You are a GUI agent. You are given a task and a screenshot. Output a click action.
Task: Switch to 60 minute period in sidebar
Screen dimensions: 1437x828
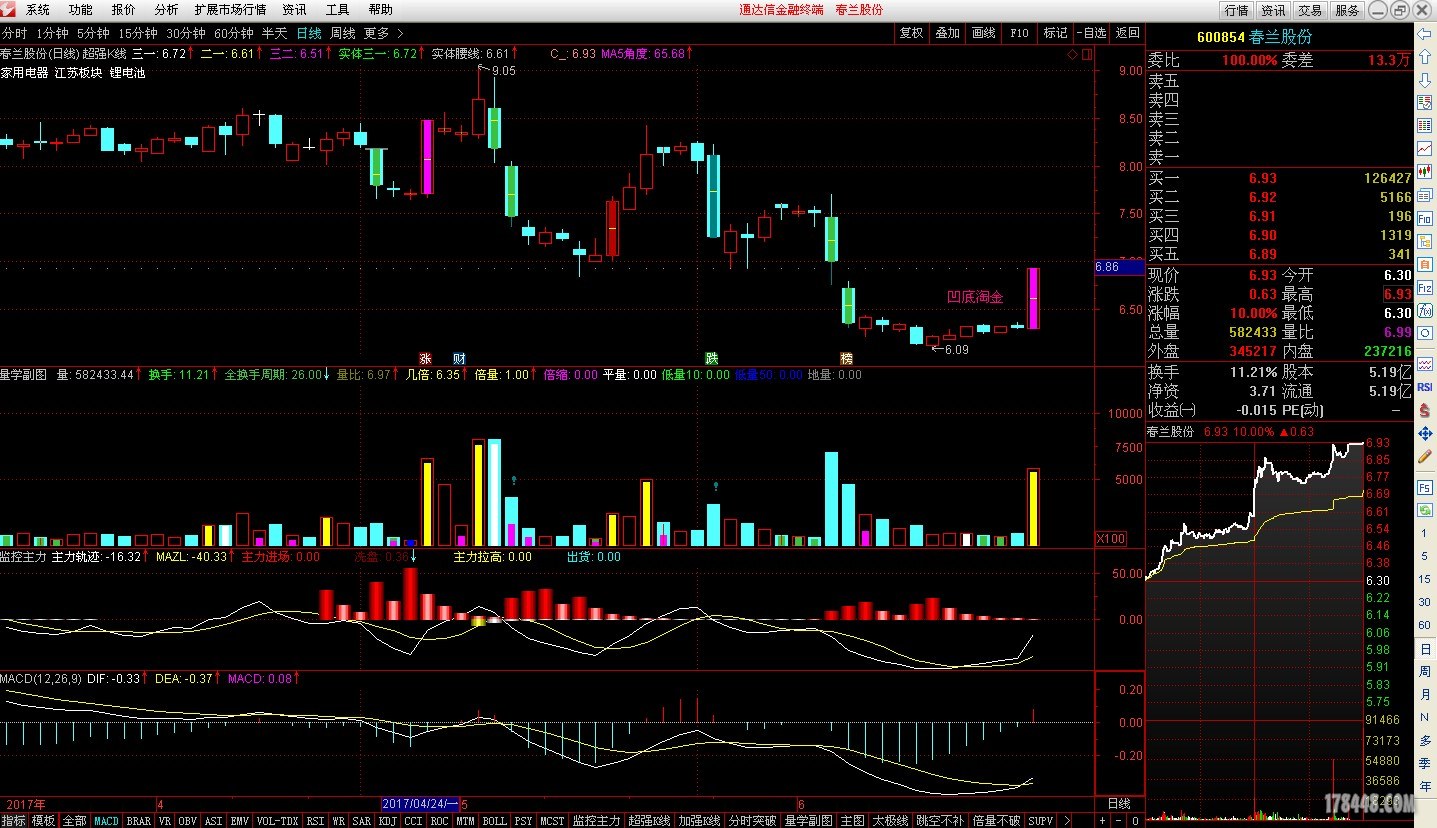tap(1424, 625)
